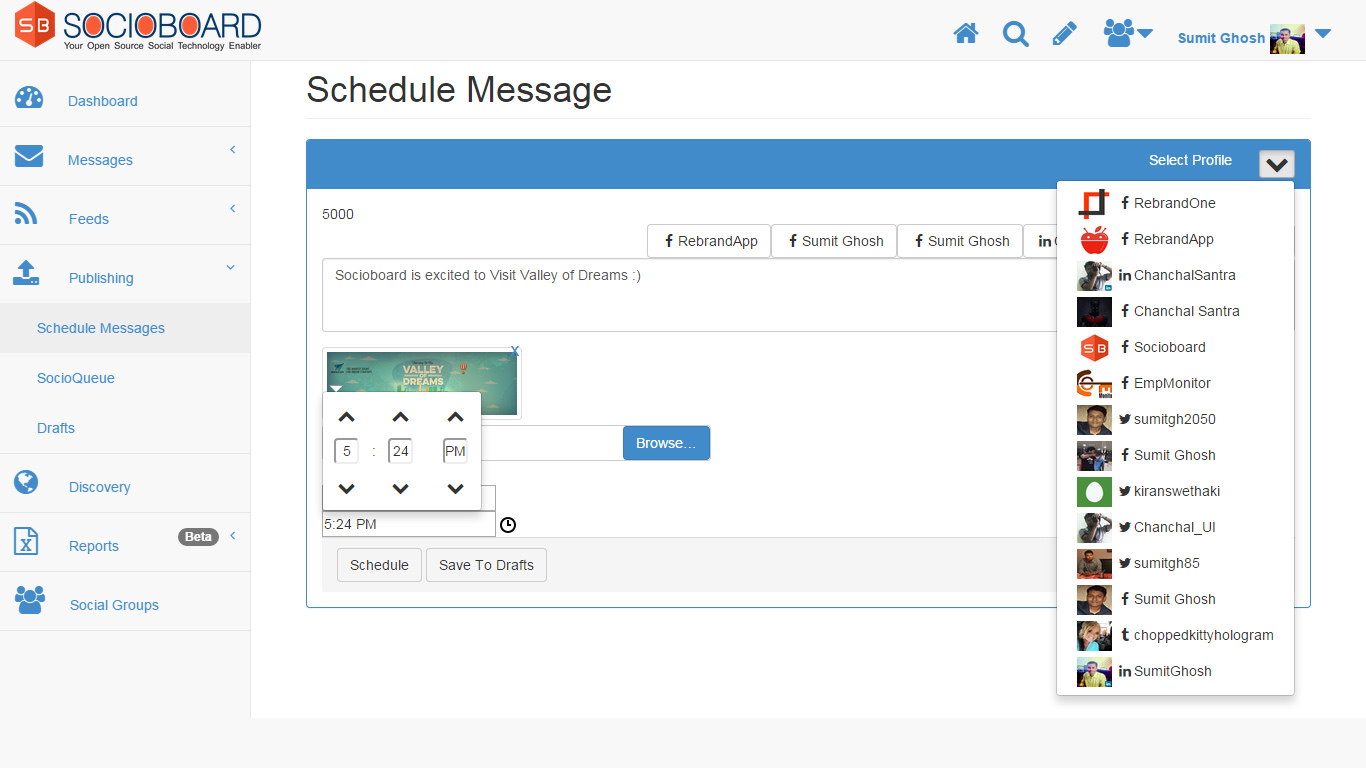Open Discovery in sidebar

click(100, 487)
